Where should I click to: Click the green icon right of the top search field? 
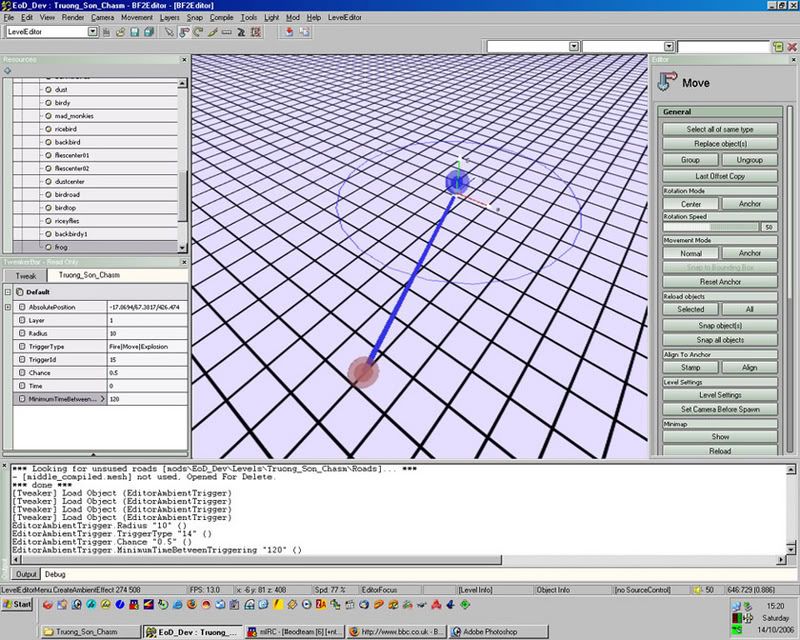(x=778, y=46)
